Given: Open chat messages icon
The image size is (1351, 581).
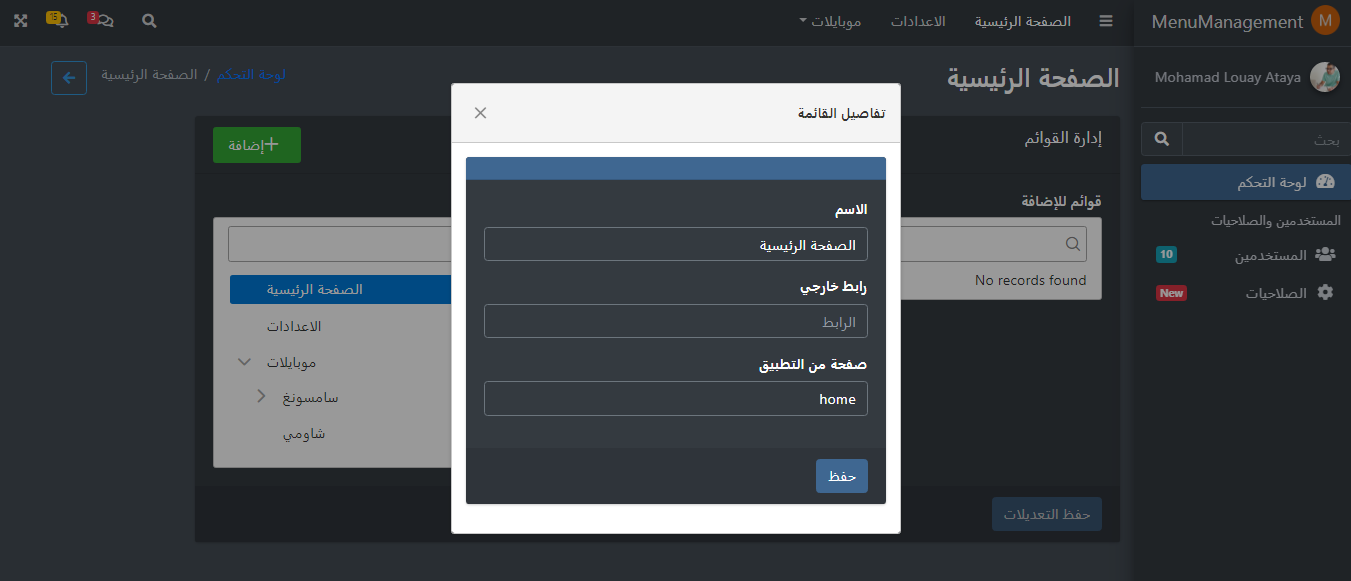Looking at the screenshot, I should point(101,19).
